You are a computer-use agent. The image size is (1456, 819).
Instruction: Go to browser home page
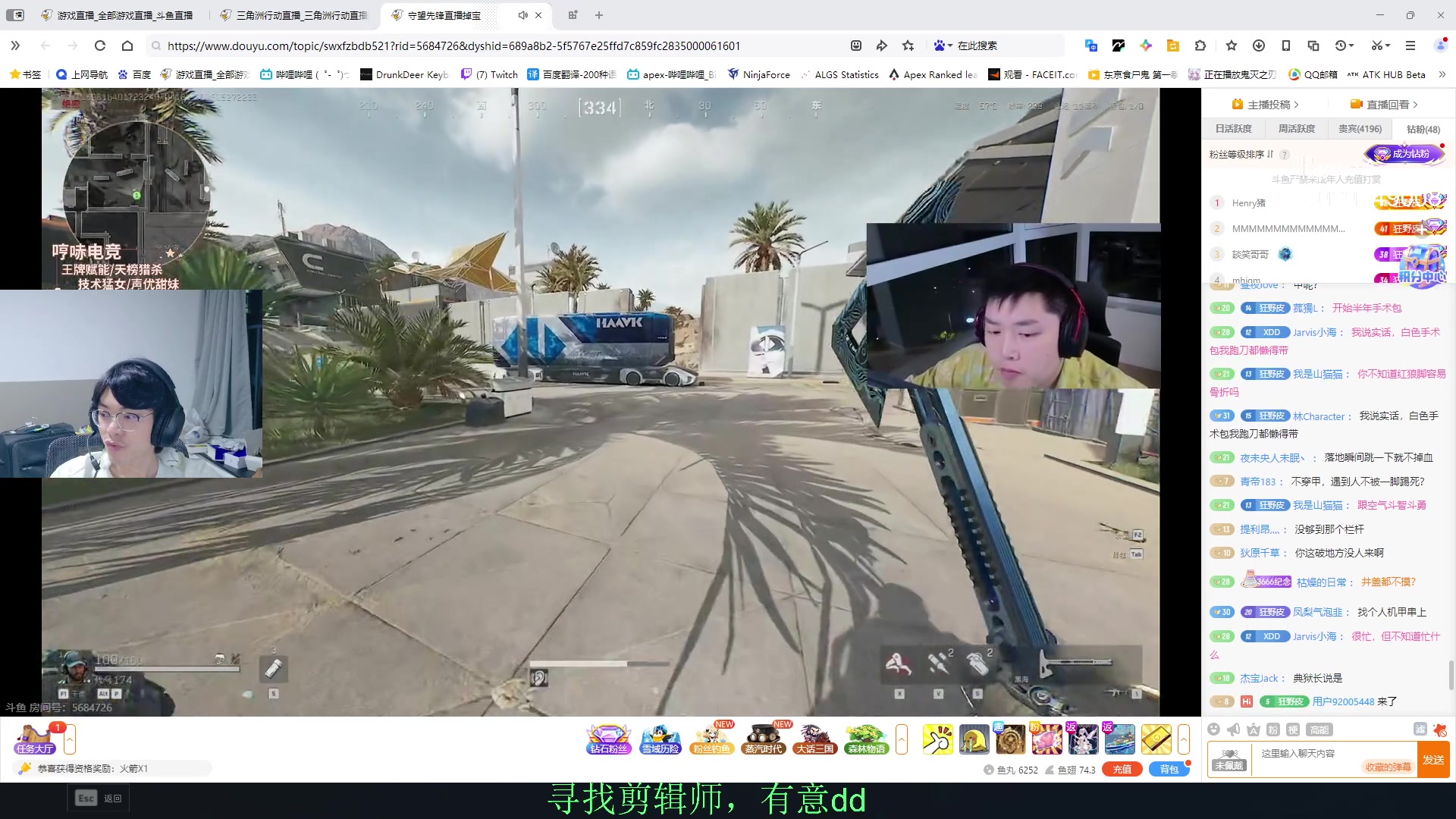[x=127, y=45]
